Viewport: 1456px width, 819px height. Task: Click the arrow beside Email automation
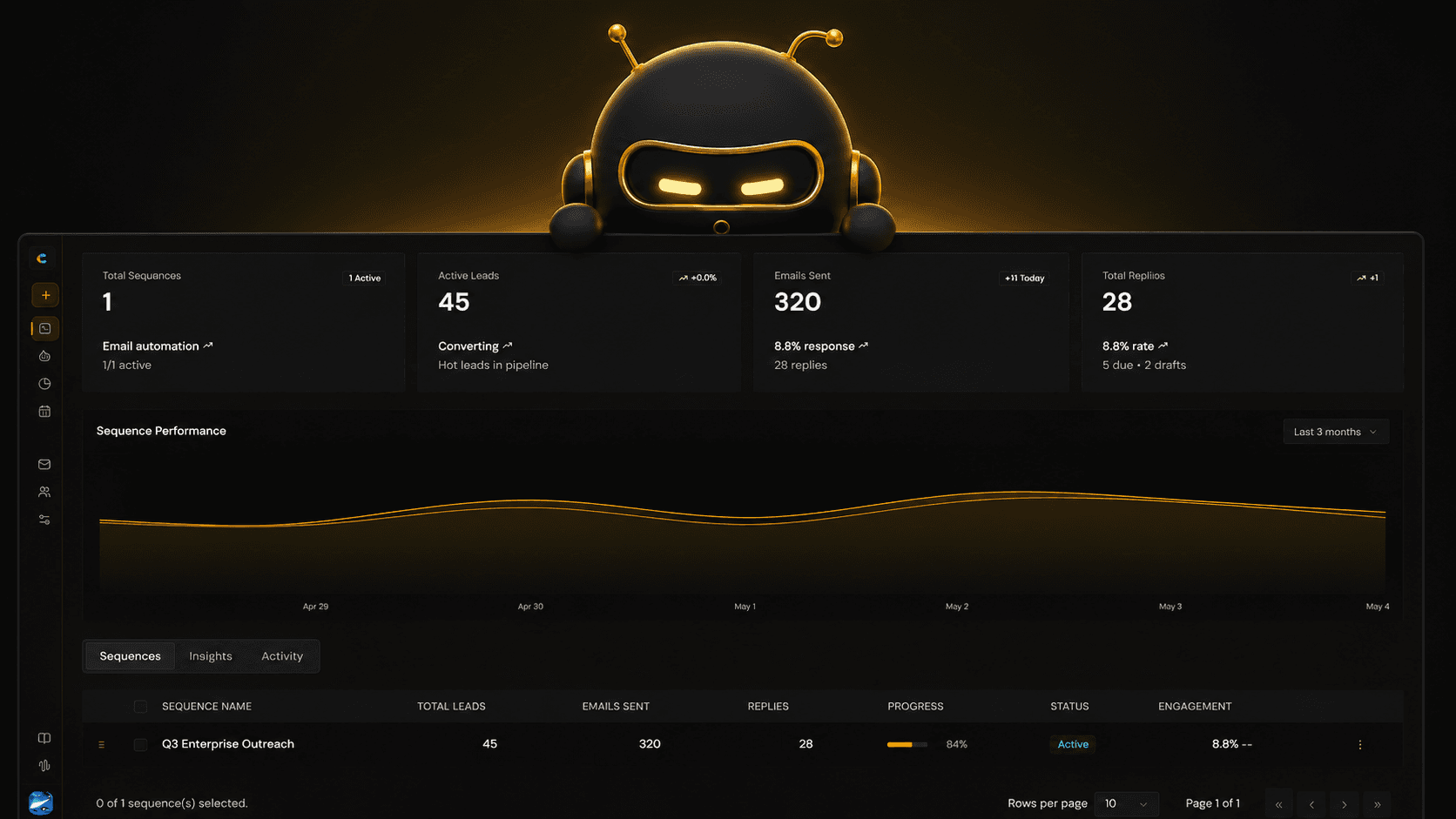click(208, 346)
